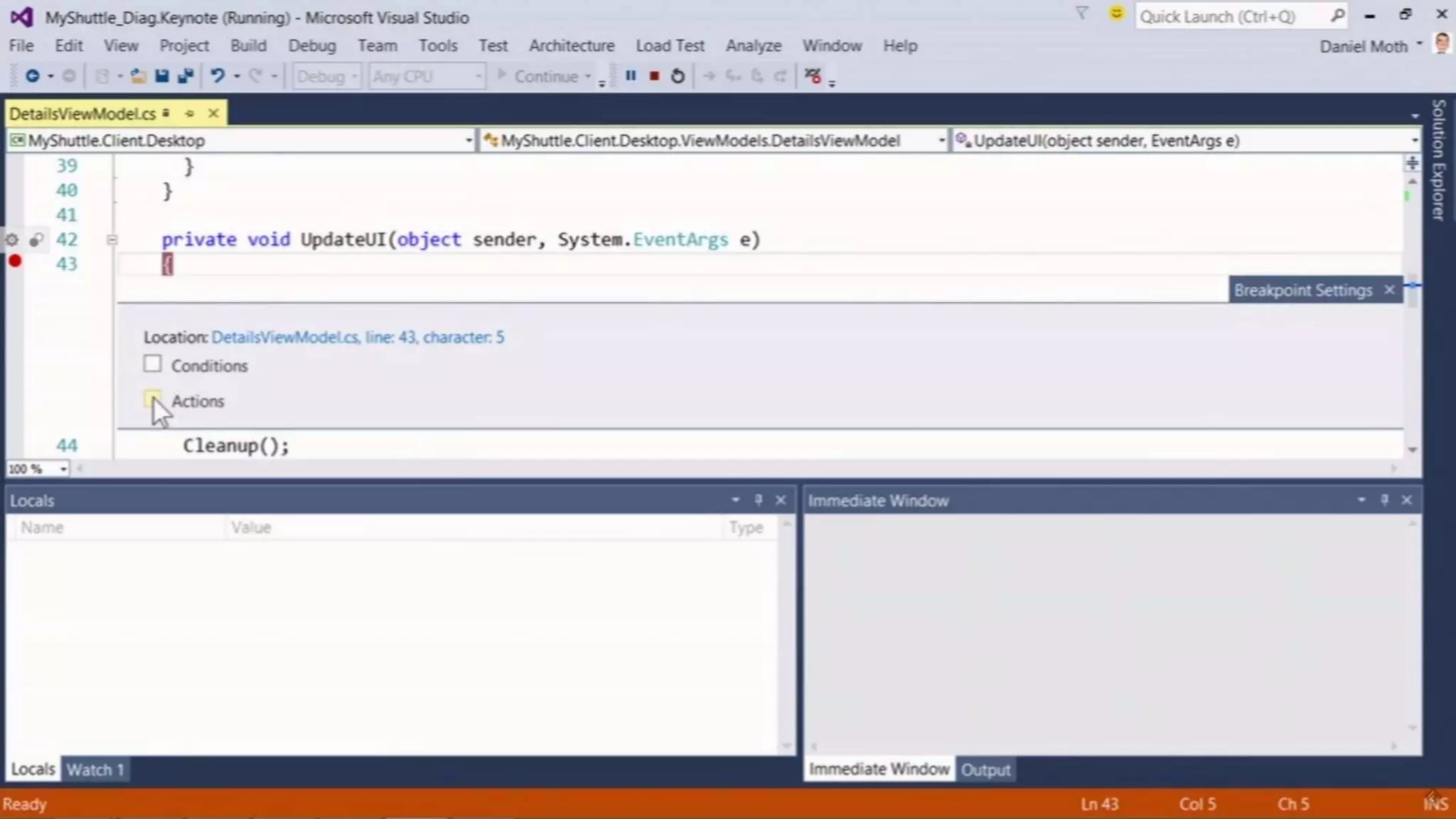The image size is (1456, 819).
Task: Open the Debug menu
Action: tap(311, 45)
